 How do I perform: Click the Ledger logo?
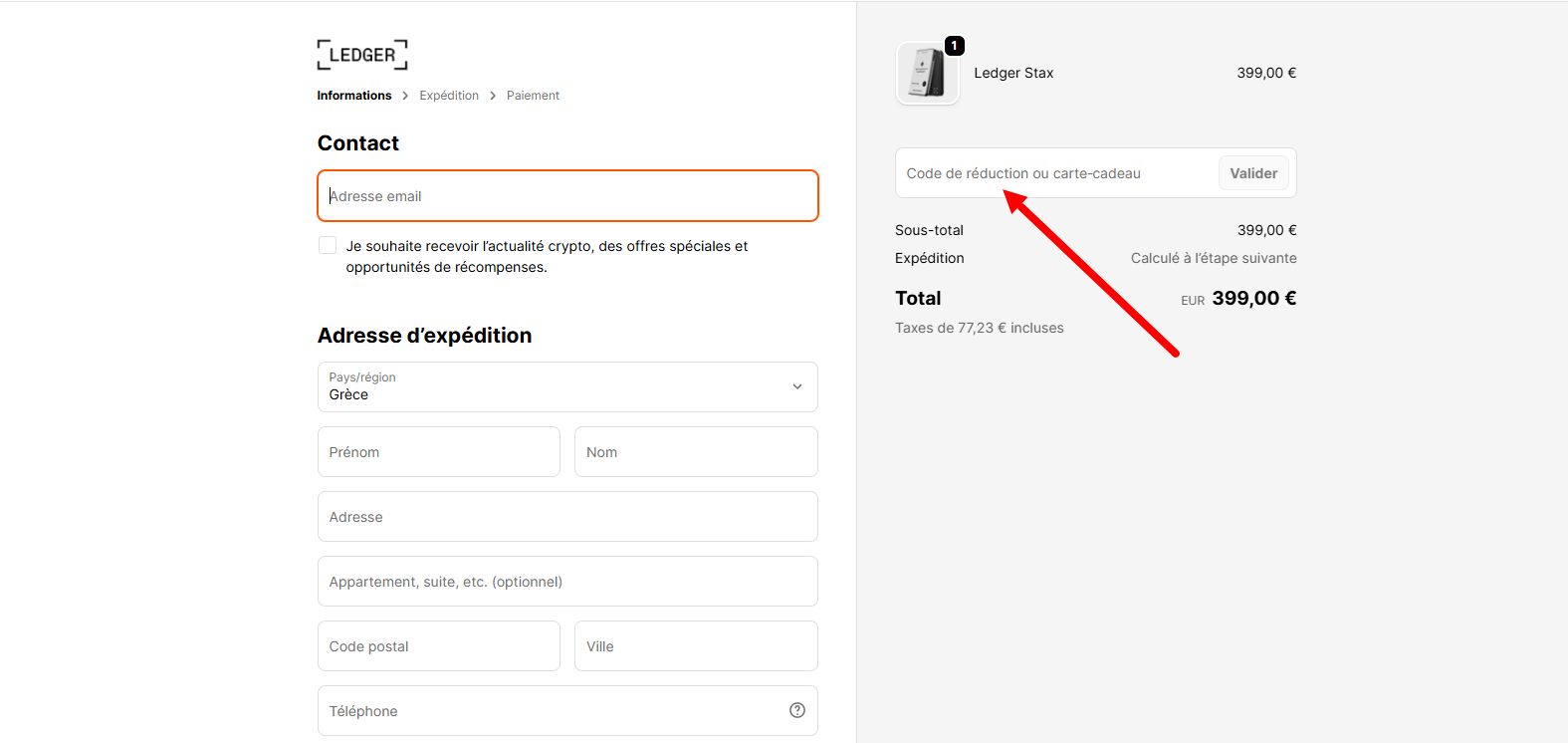(362, 55)
